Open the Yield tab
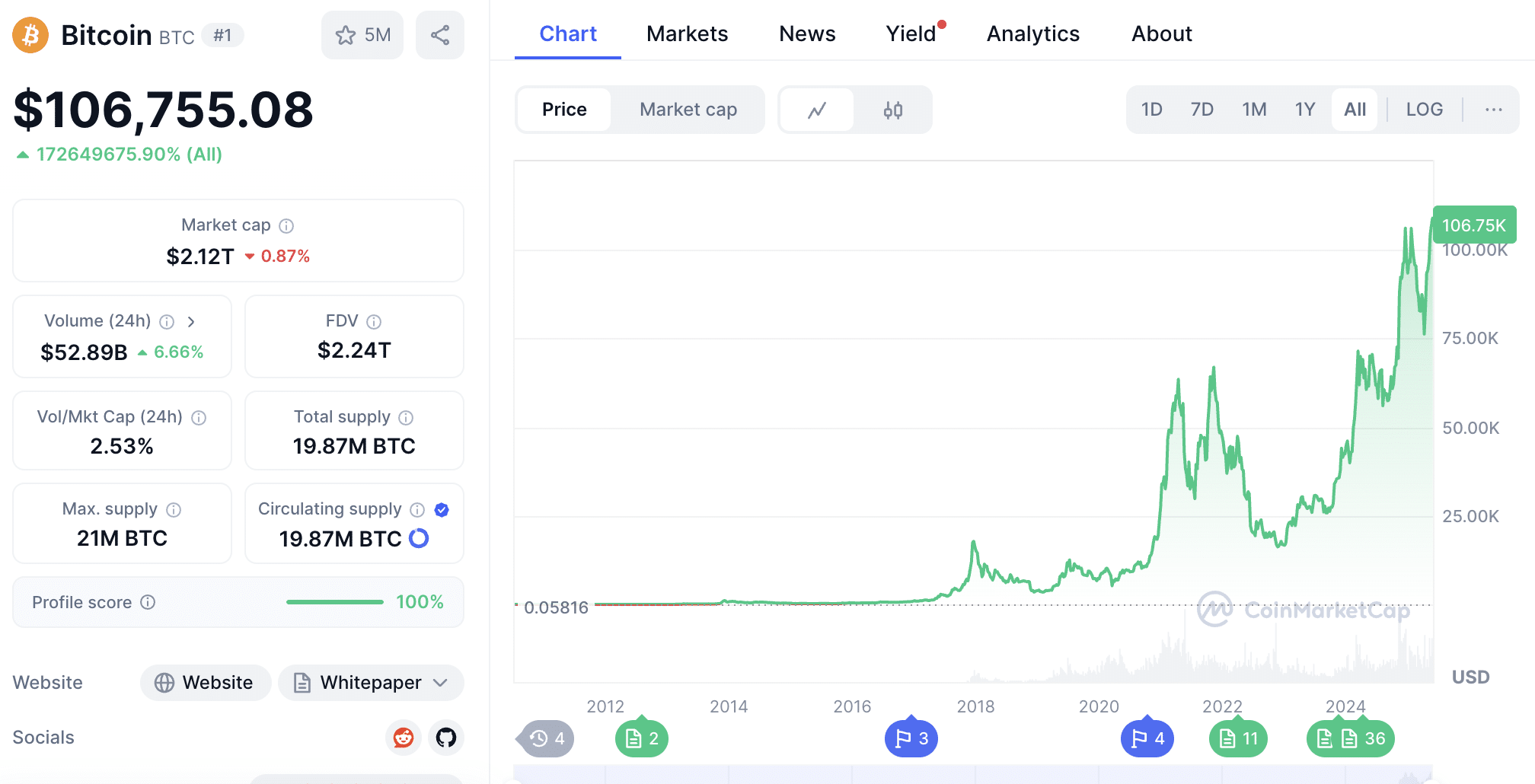The height and width of the screenshot is (784, 1535). (x=911, y=33)
